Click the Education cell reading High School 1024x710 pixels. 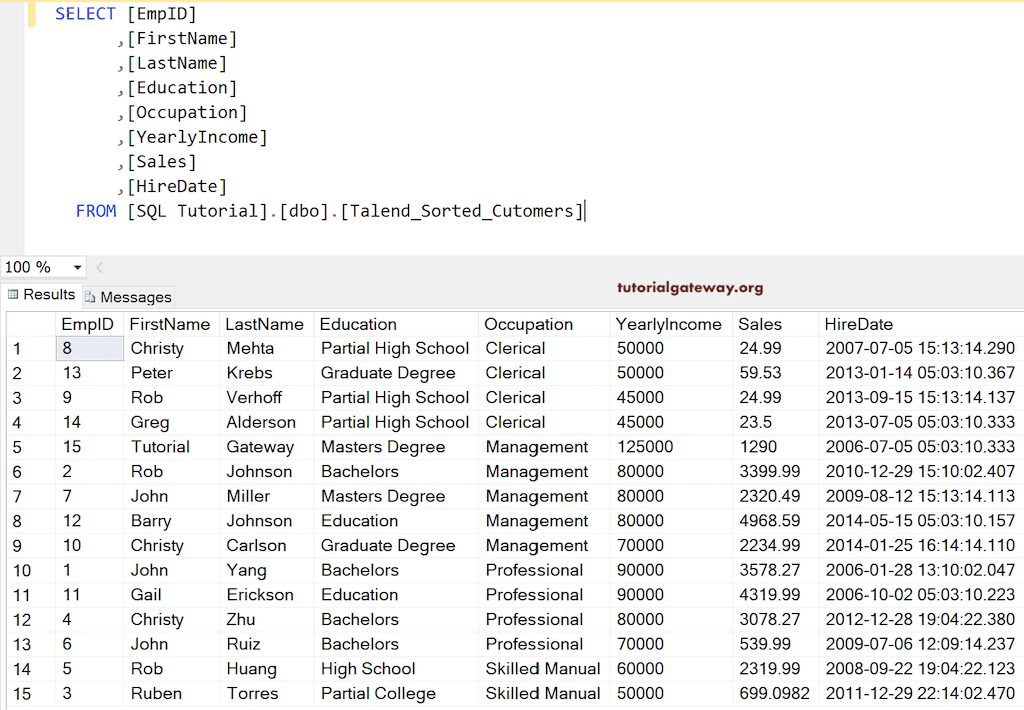[x=368, y=669]
